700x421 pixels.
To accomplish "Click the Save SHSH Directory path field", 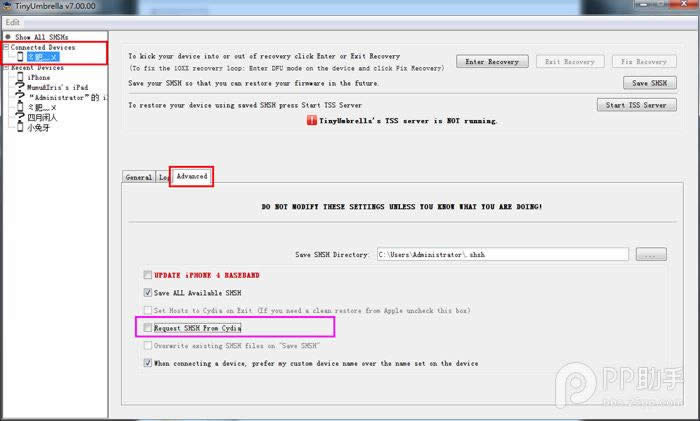I will pos(503,254).
